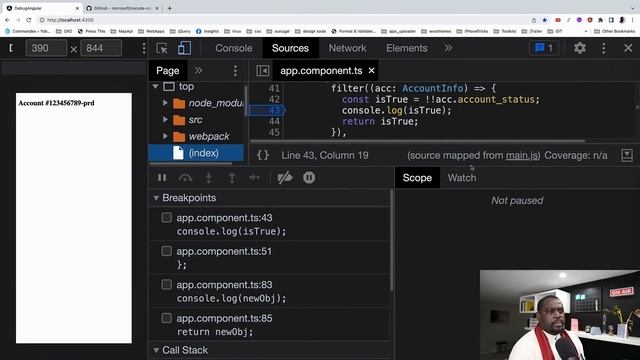Click step into next function icon
Image resolution: width=640 pixels, height=360 pixels.
(209, 178)
